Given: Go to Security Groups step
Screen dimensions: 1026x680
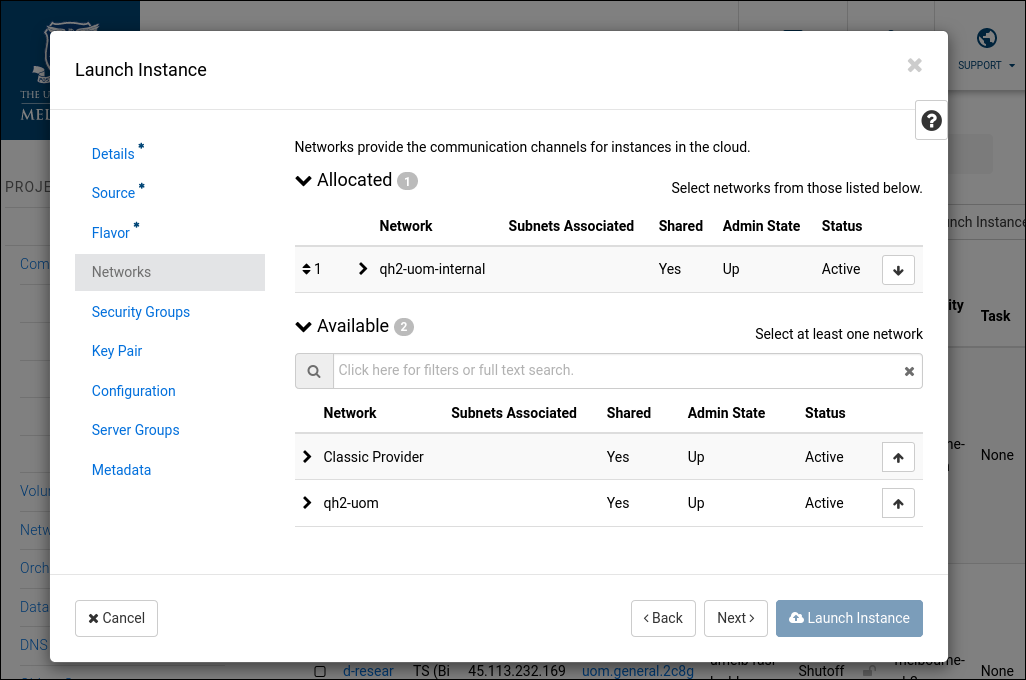Looking at the screenshot, I should (141, 312).
